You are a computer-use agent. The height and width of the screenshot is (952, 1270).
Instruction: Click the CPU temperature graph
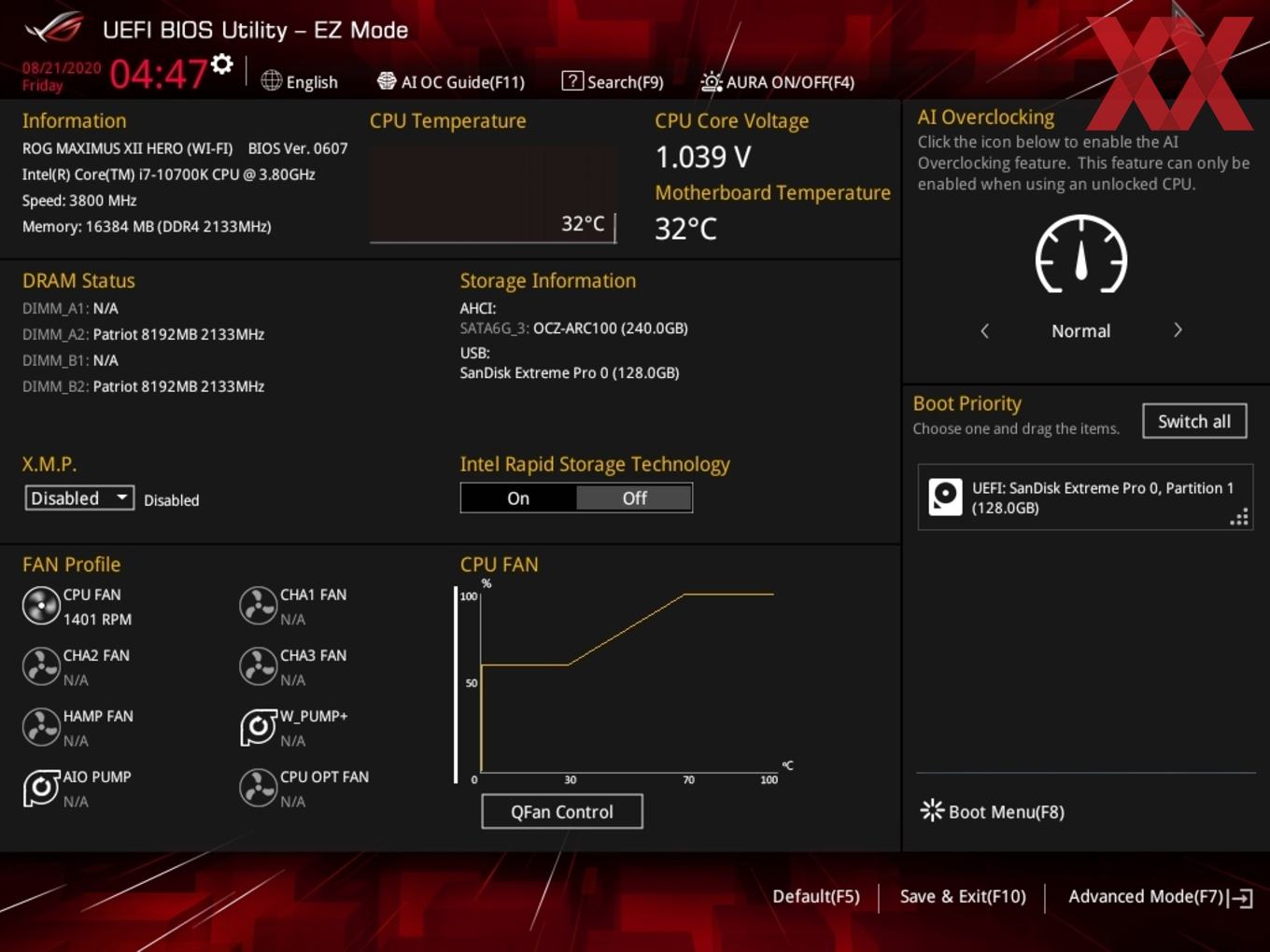coord(493,194)
